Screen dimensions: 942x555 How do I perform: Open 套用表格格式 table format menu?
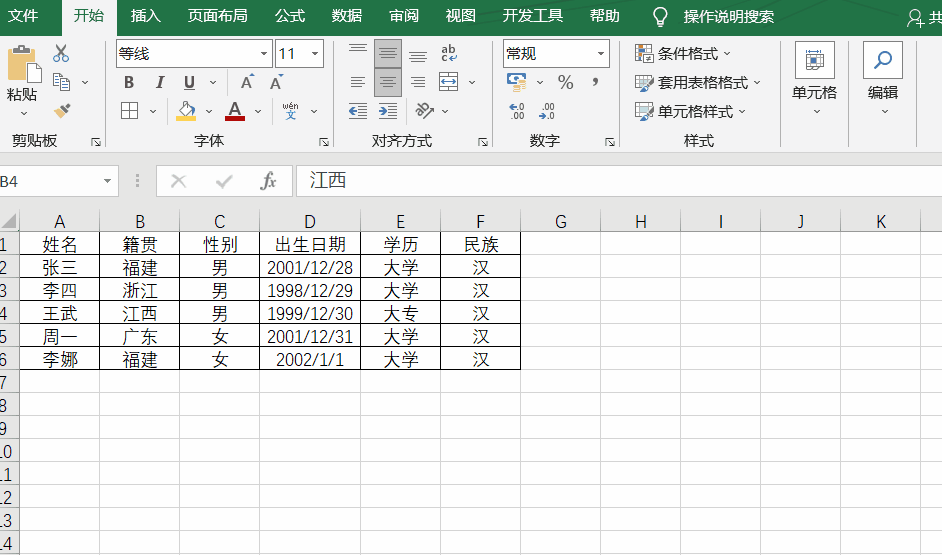pos(697,82)
